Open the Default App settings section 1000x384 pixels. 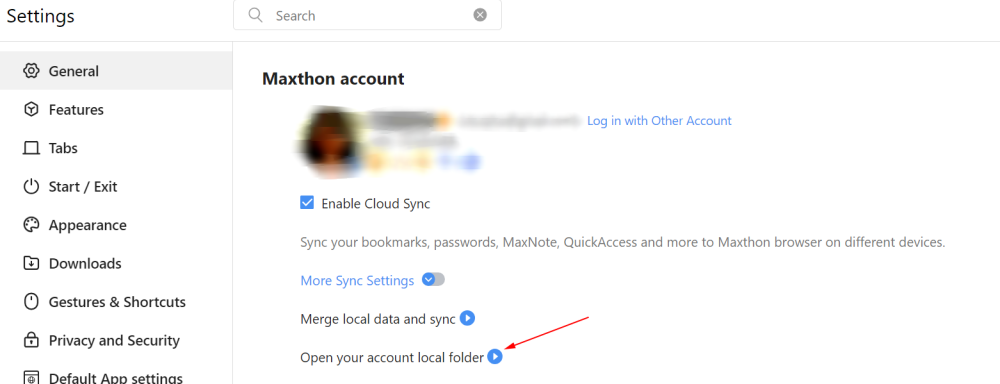(103, 378)
